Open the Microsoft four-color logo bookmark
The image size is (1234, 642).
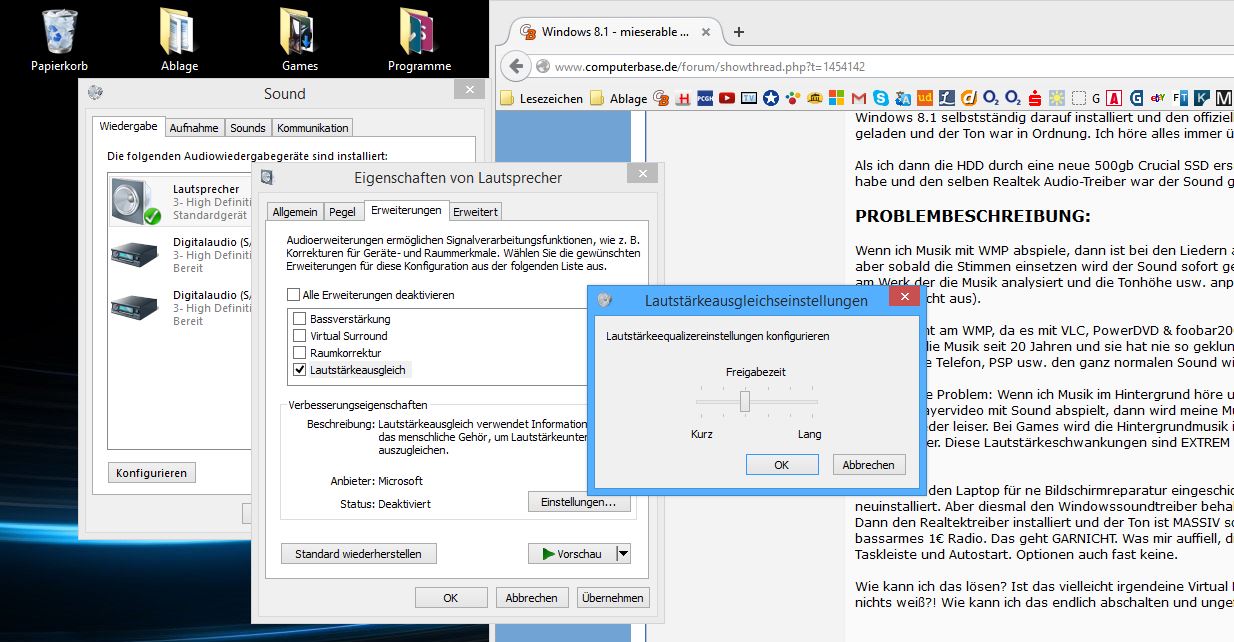pos(836,98)
